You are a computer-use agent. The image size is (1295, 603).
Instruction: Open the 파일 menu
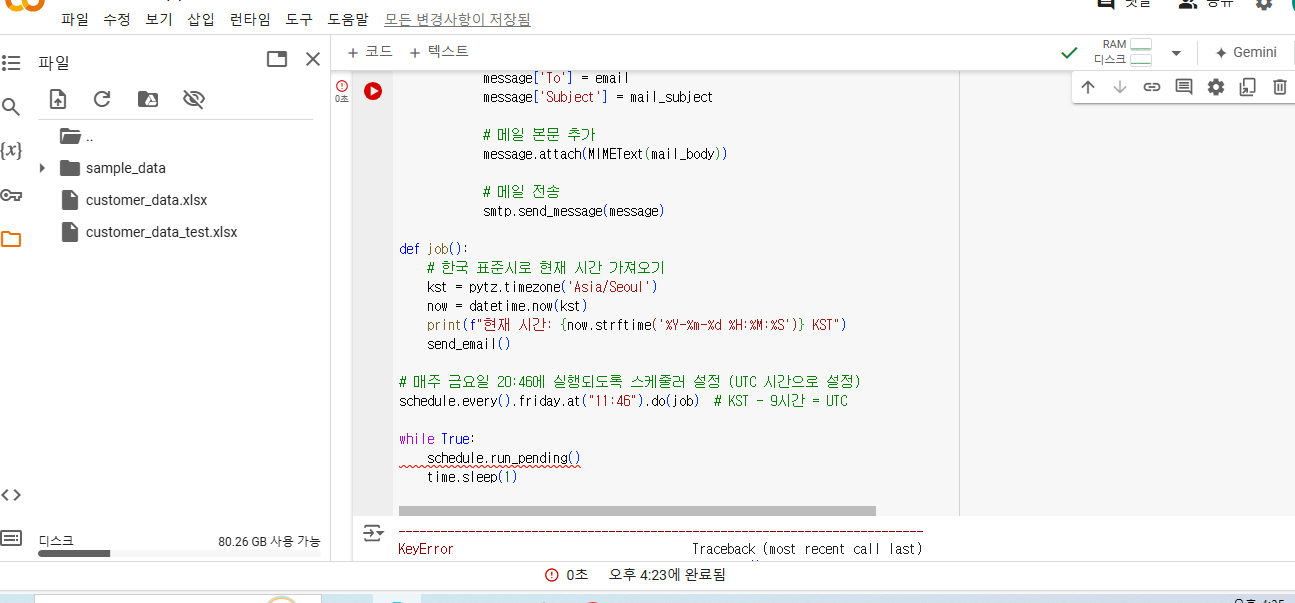(x=74, y=19)
